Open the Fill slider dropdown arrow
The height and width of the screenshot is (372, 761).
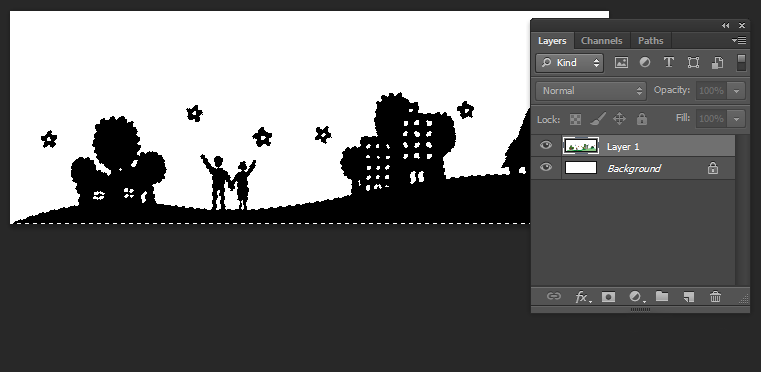click(x=737, y=119)
